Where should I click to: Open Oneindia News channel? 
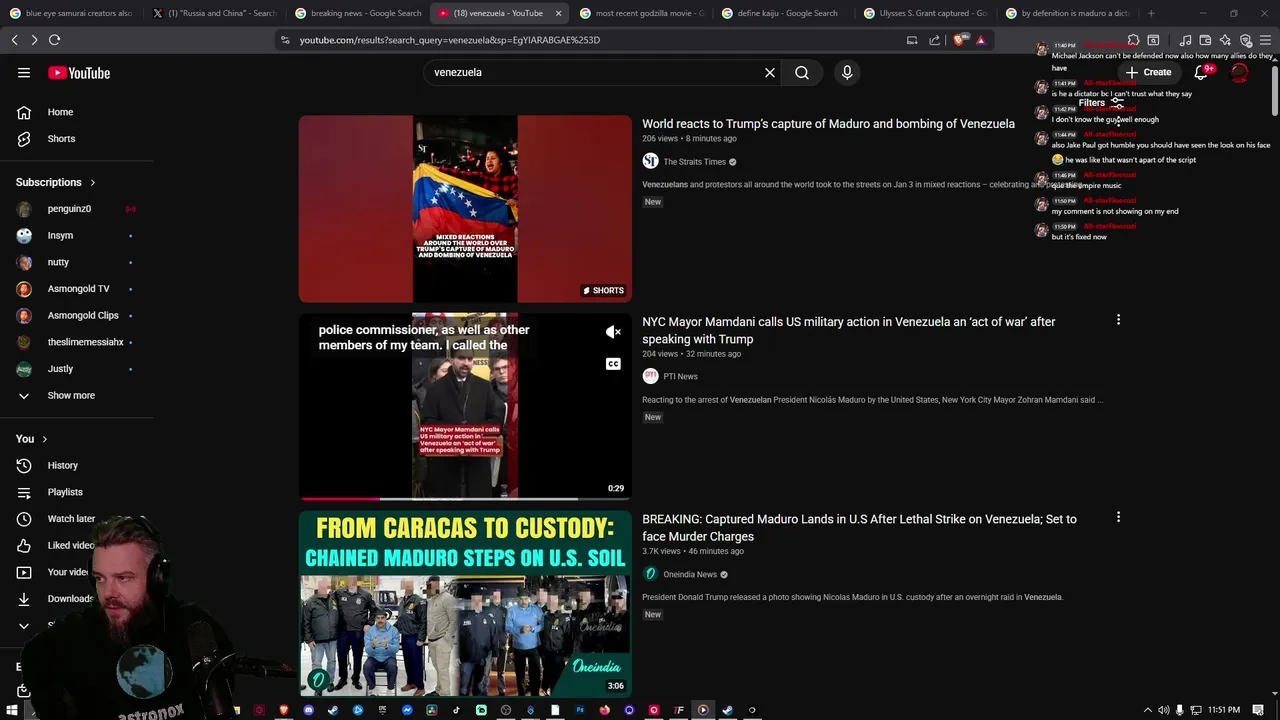point(690,575)
